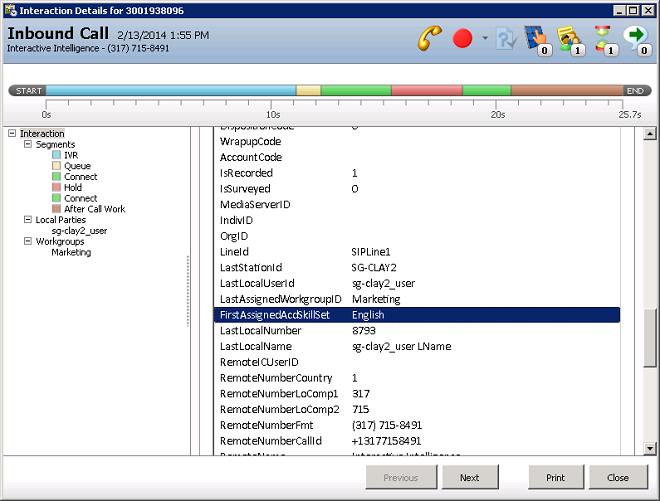Click the people with note icon

tap(570, 39)
